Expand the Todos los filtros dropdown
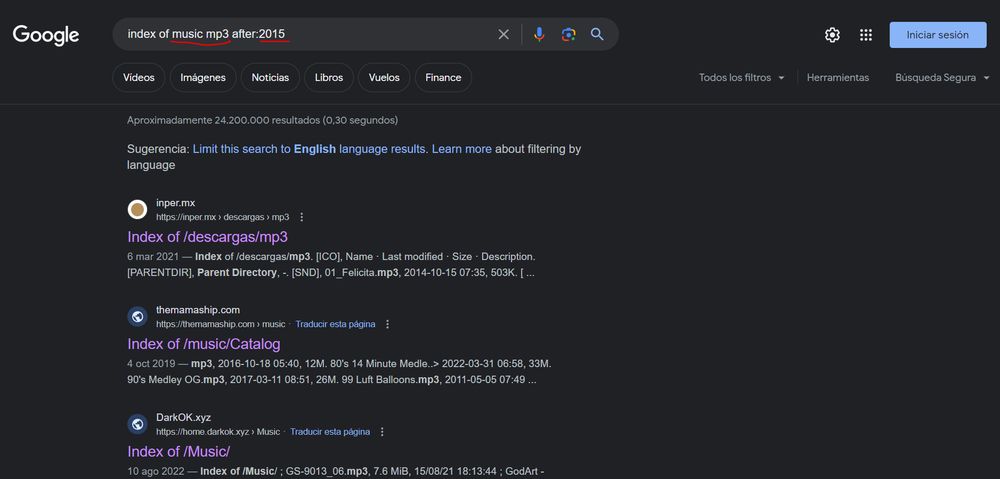 tap(742, 78)
